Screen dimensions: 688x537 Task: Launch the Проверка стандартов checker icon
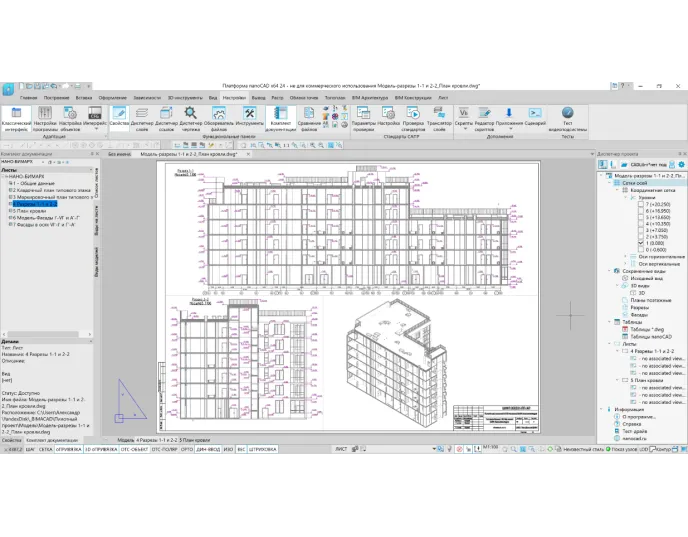click(413, 116)
